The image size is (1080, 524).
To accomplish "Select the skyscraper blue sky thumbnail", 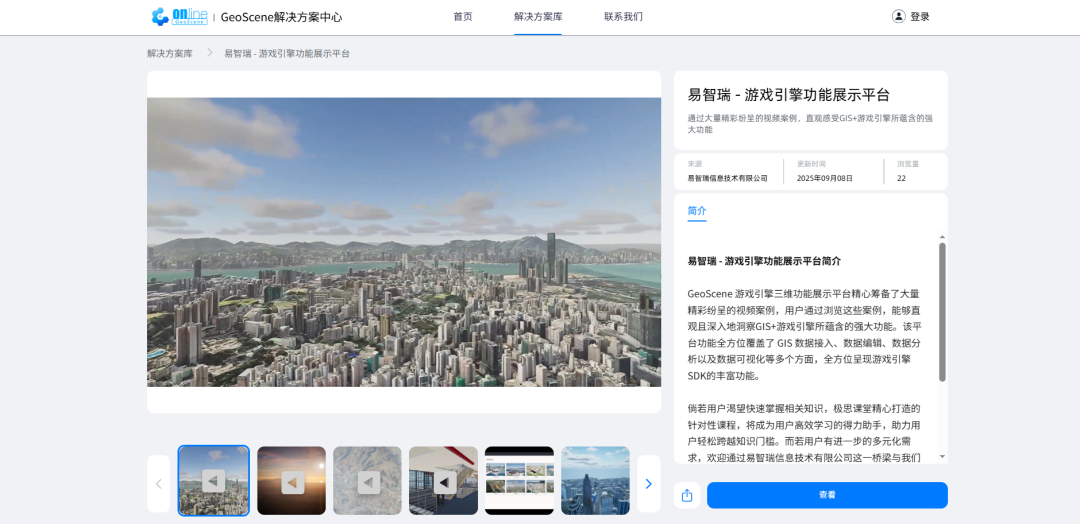I will (x=595, y=481).
